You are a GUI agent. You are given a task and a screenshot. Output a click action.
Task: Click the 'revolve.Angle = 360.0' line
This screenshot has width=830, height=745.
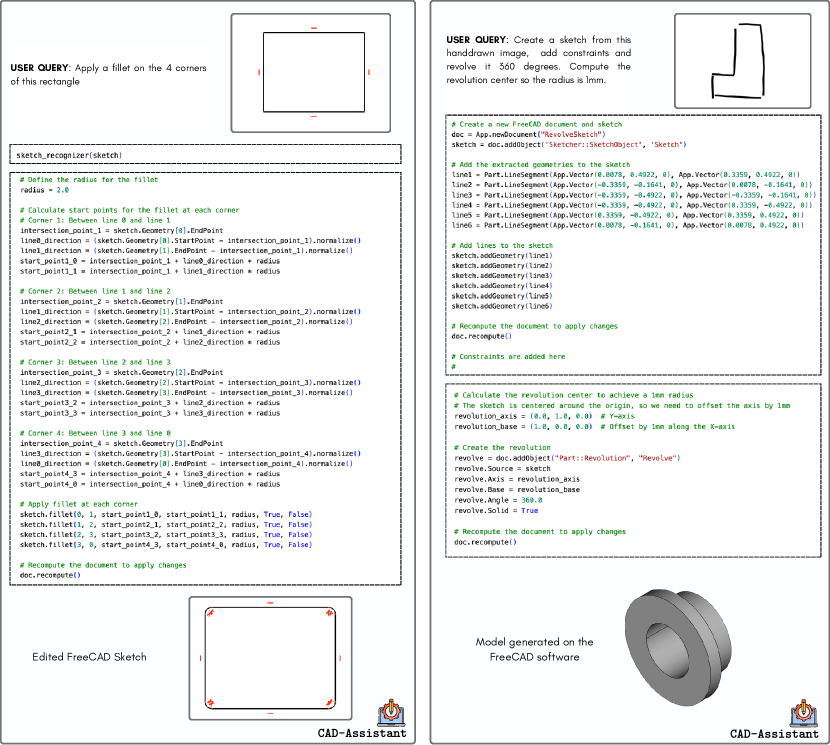498,500
